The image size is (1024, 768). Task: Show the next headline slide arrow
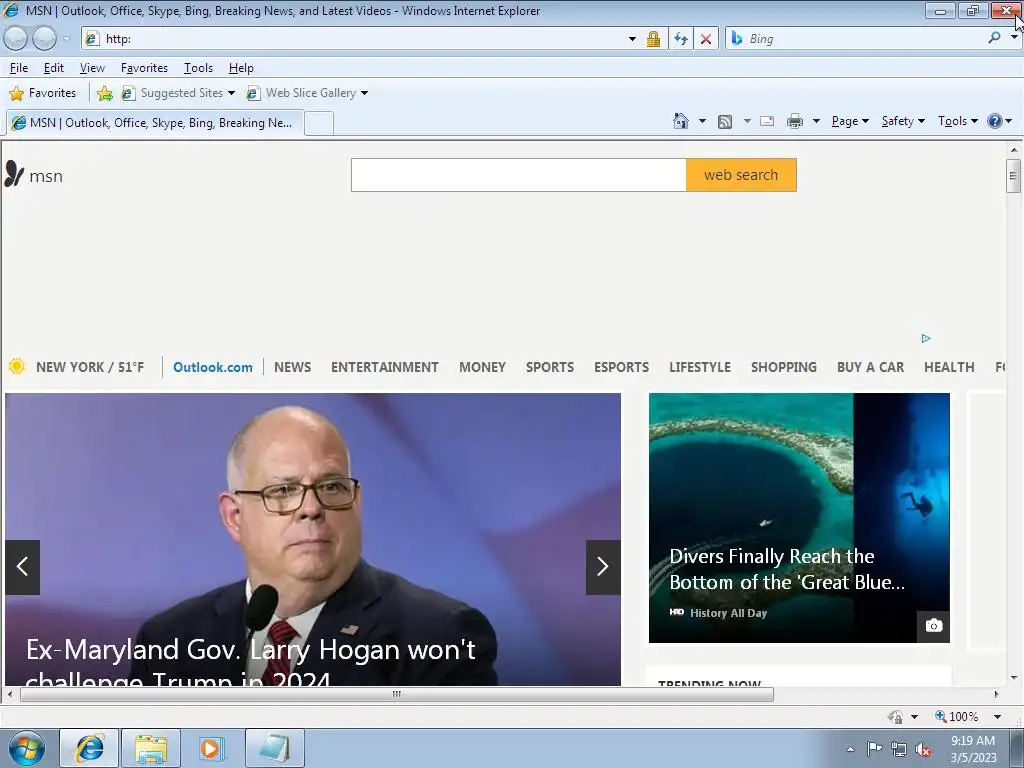(x=603, y=567)
